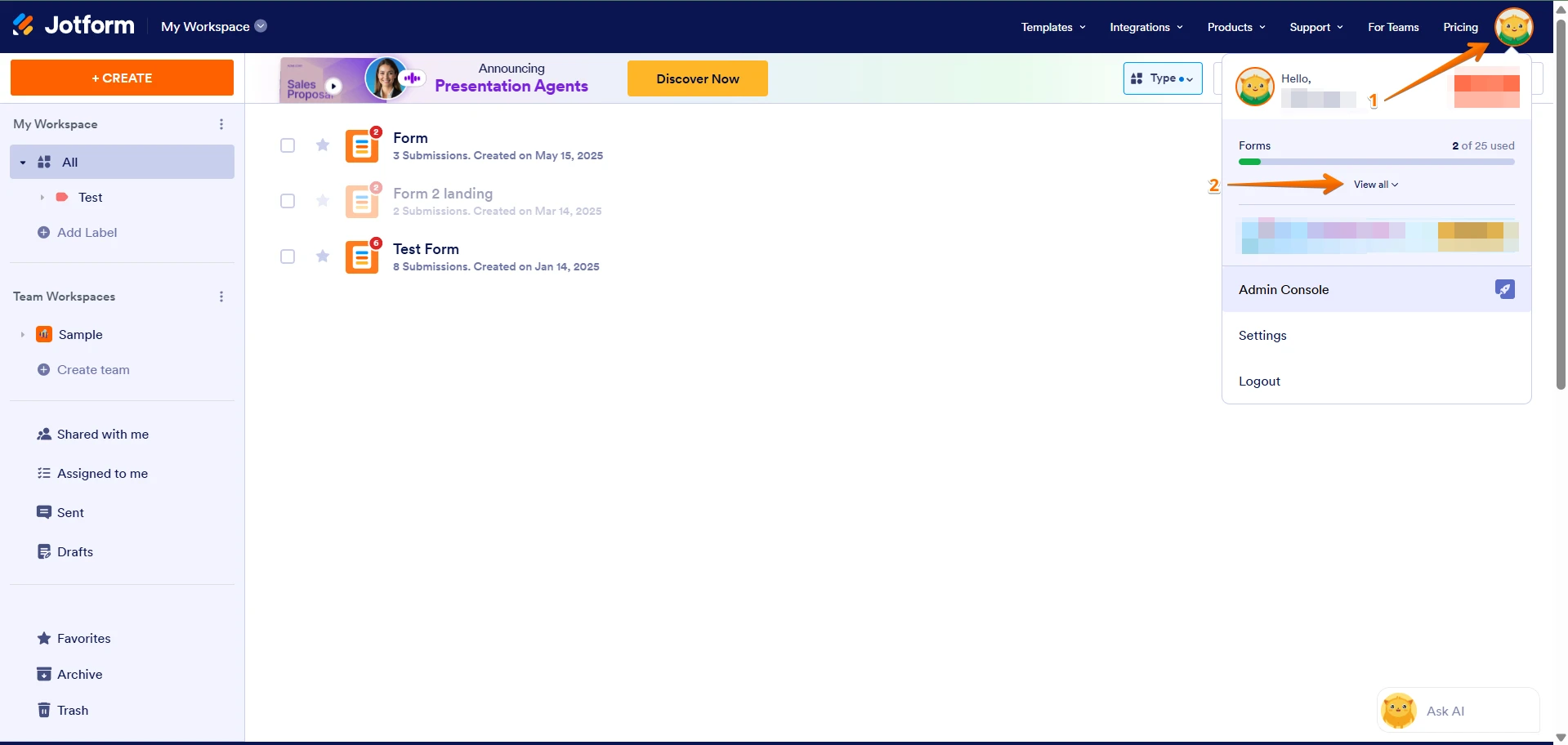This screenshot has width=1568, height=745.
Task: Open the Shared with me section
Action: click(x=102, y=434)
